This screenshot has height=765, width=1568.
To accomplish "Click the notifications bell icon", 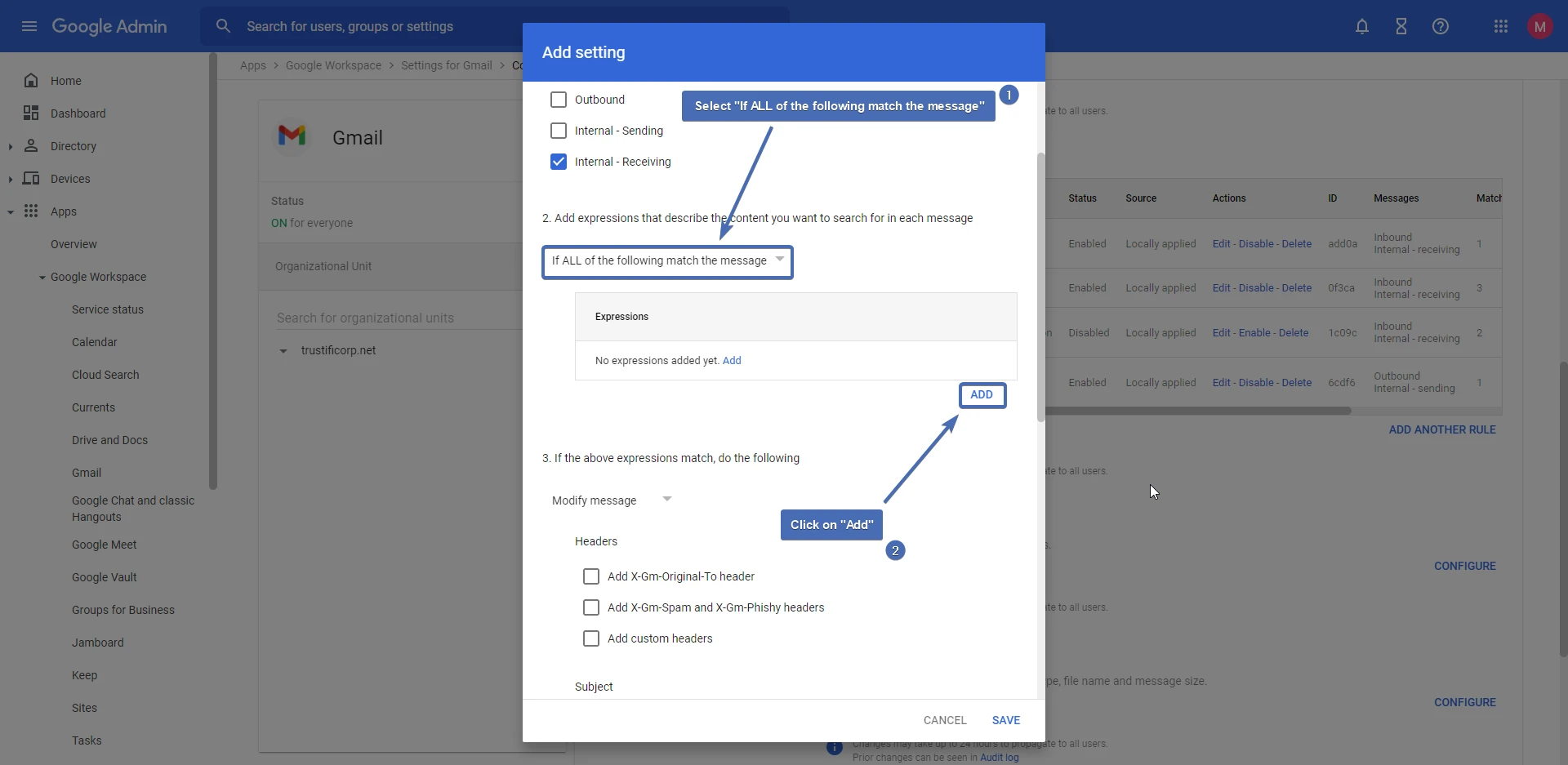I will coord(1361,26).
